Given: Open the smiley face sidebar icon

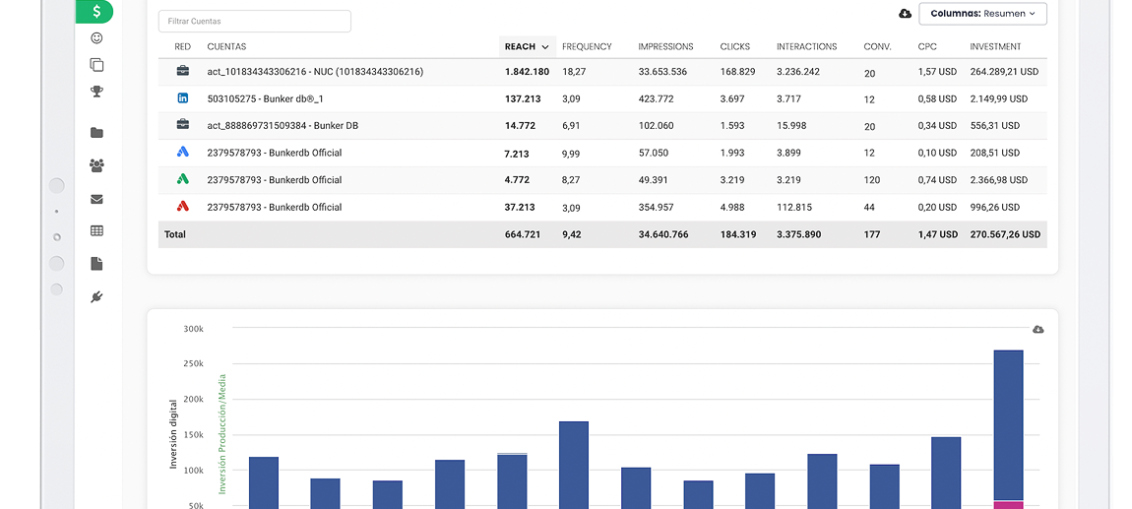Looking at the screenshot, I should tap(96, 38).
